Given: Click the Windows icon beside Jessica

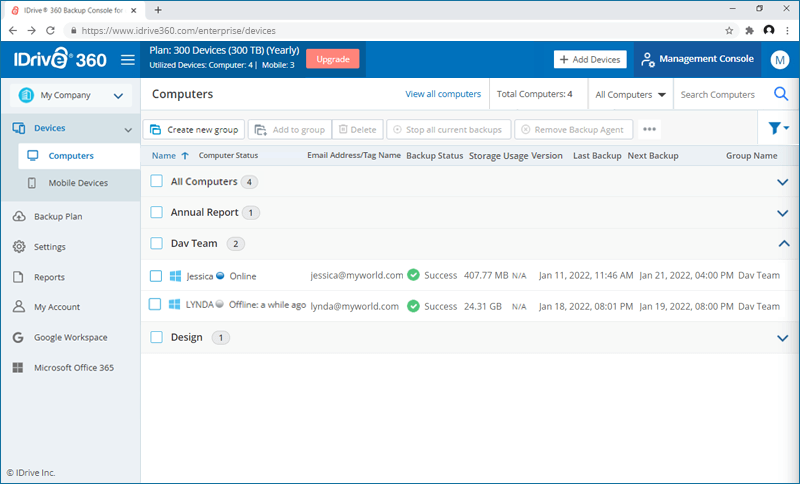Looking at the screenshot, I should click(x=175, y=276).
